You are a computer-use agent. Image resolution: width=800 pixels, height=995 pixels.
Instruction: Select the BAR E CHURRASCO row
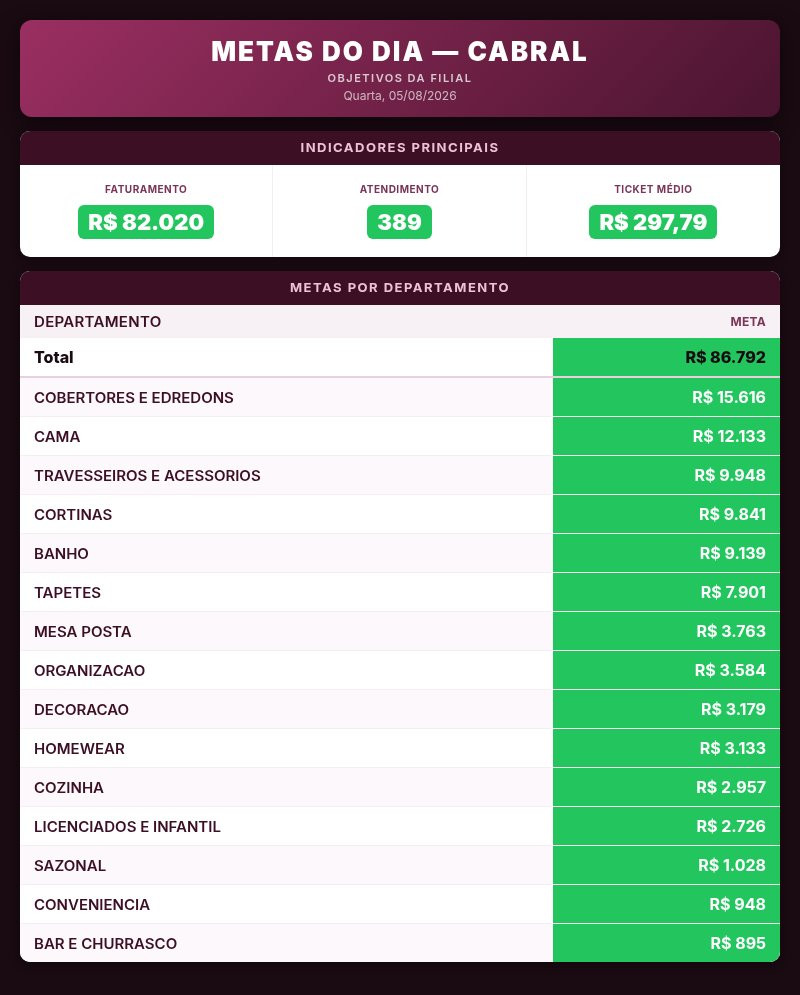(x=400, y=943)
